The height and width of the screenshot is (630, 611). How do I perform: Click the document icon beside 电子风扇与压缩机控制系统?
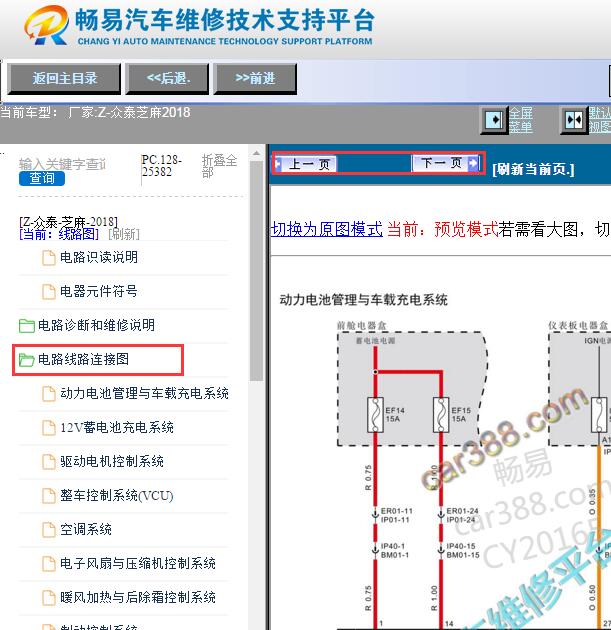(x=49, y=564)
